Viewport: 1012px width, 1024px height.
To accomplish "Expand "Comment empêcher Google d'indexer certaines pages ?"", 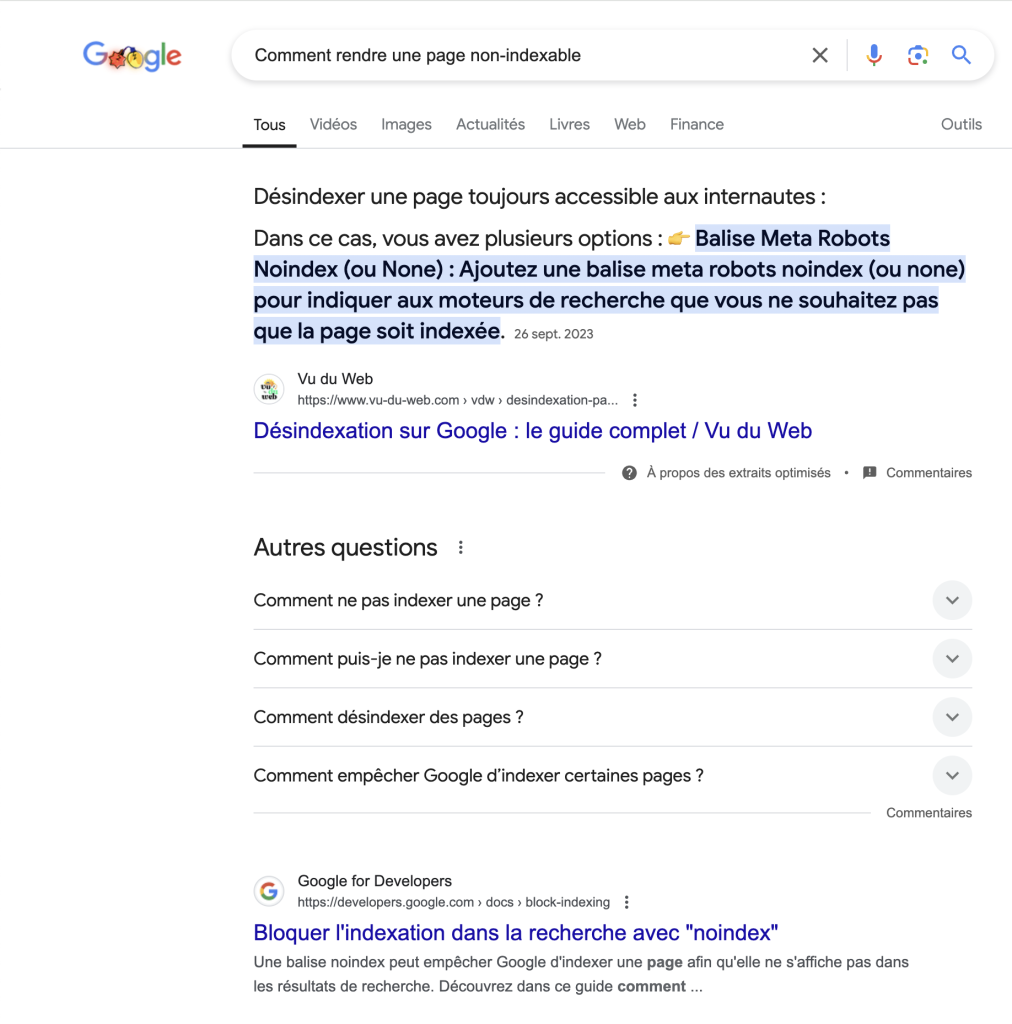I will click(612, 775).
